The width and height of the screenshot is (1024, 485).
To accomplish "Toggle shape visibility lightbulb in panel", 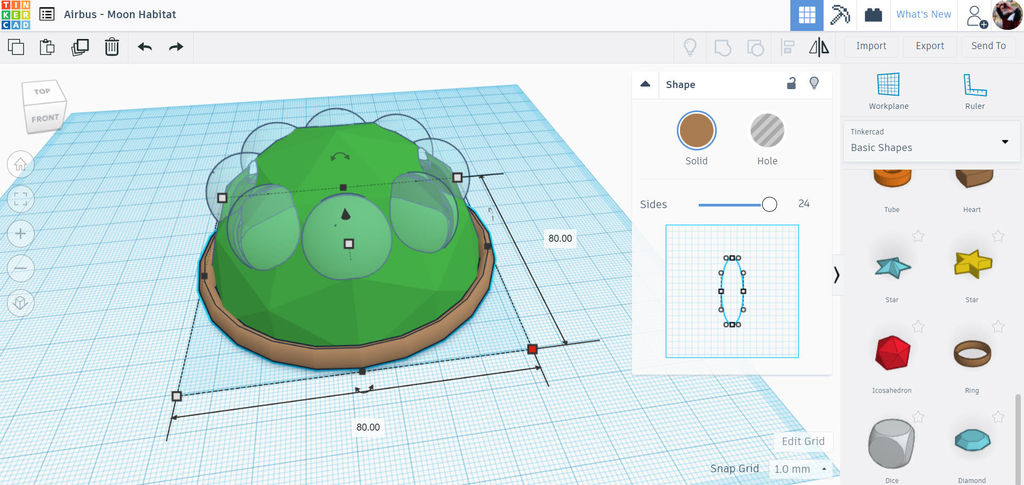I will pyautogui.click(x=814, y=84).
